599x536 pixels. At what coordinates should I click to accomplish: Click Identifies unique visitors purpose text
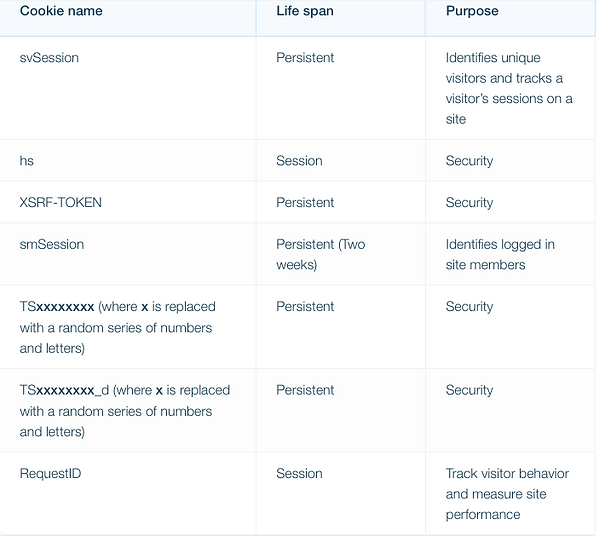(x=509, y=88)
